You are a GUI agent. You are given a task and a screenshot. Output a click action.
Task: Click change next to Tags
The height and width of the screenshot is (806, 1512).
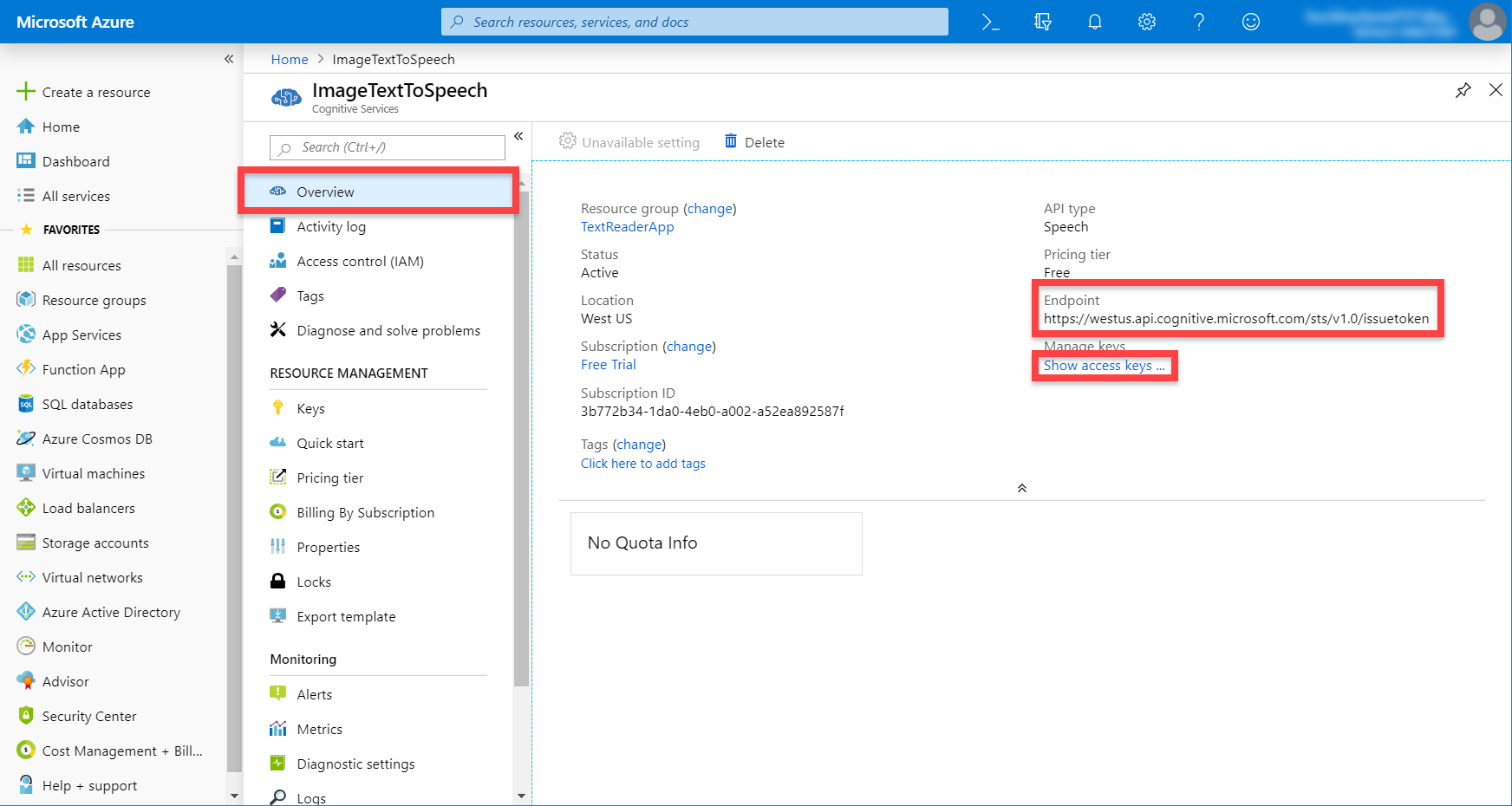639,445
